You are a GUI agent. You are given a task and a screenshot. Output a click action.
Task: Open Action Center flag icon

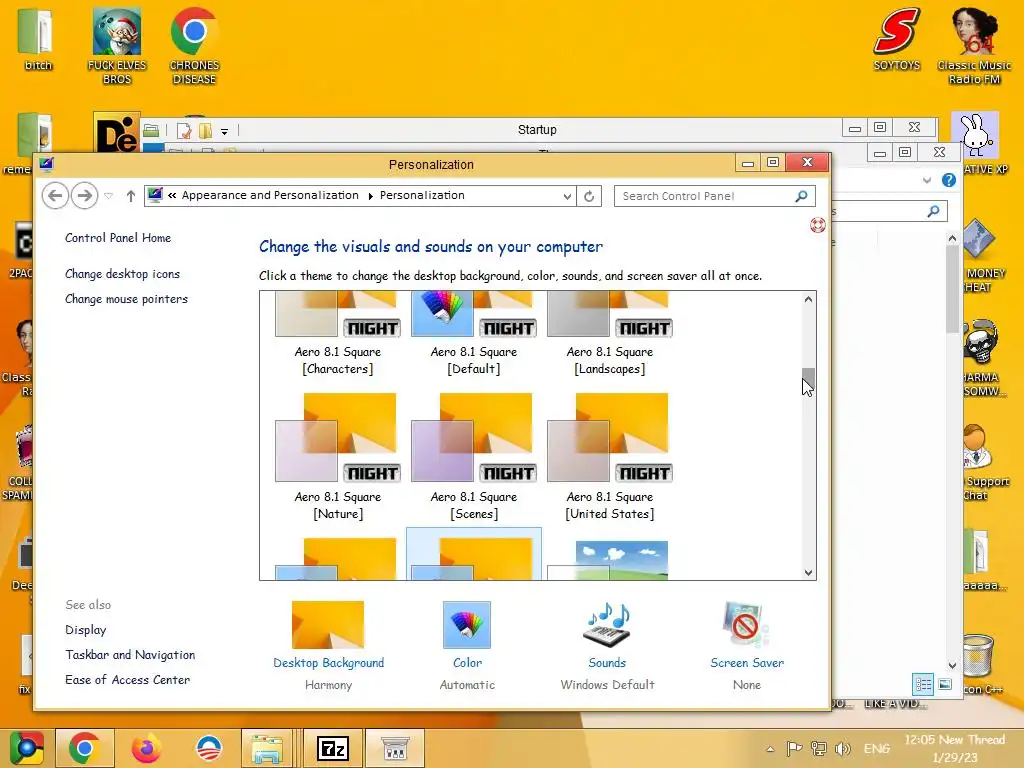pyautogui.click(x=794, y=749)
